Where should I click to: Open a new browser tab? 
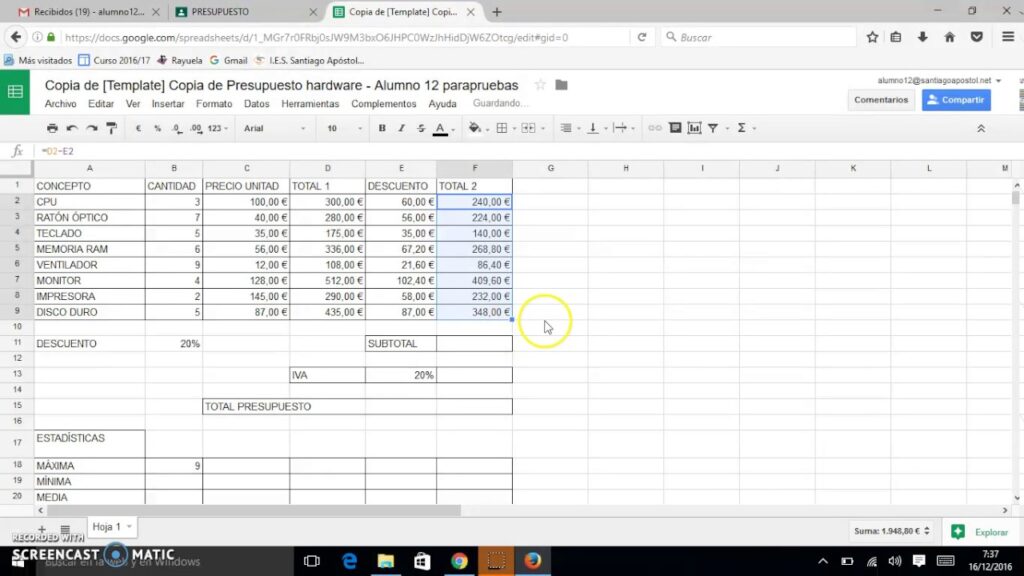pyautogui.click(x=497, y=12)
